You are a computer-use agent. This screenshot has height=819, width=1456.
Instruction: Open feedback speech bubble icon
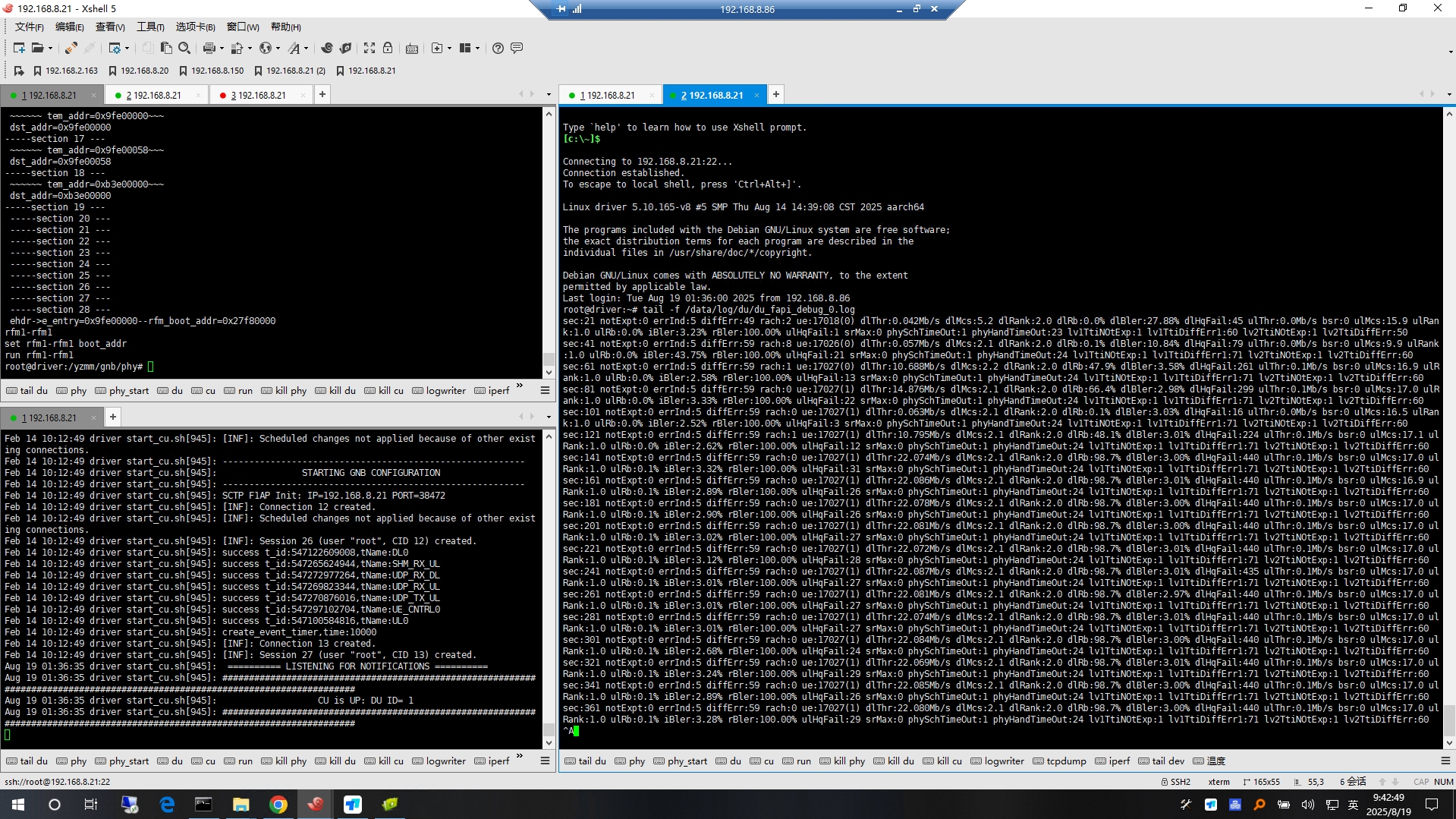tap(517, 48)
